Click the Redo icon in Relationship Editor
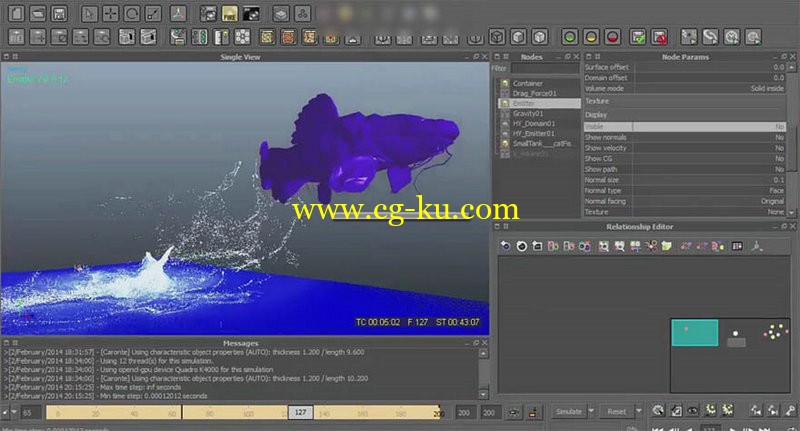Image resolution: width=800 pixels, height=431 pixels. (521, 246)
